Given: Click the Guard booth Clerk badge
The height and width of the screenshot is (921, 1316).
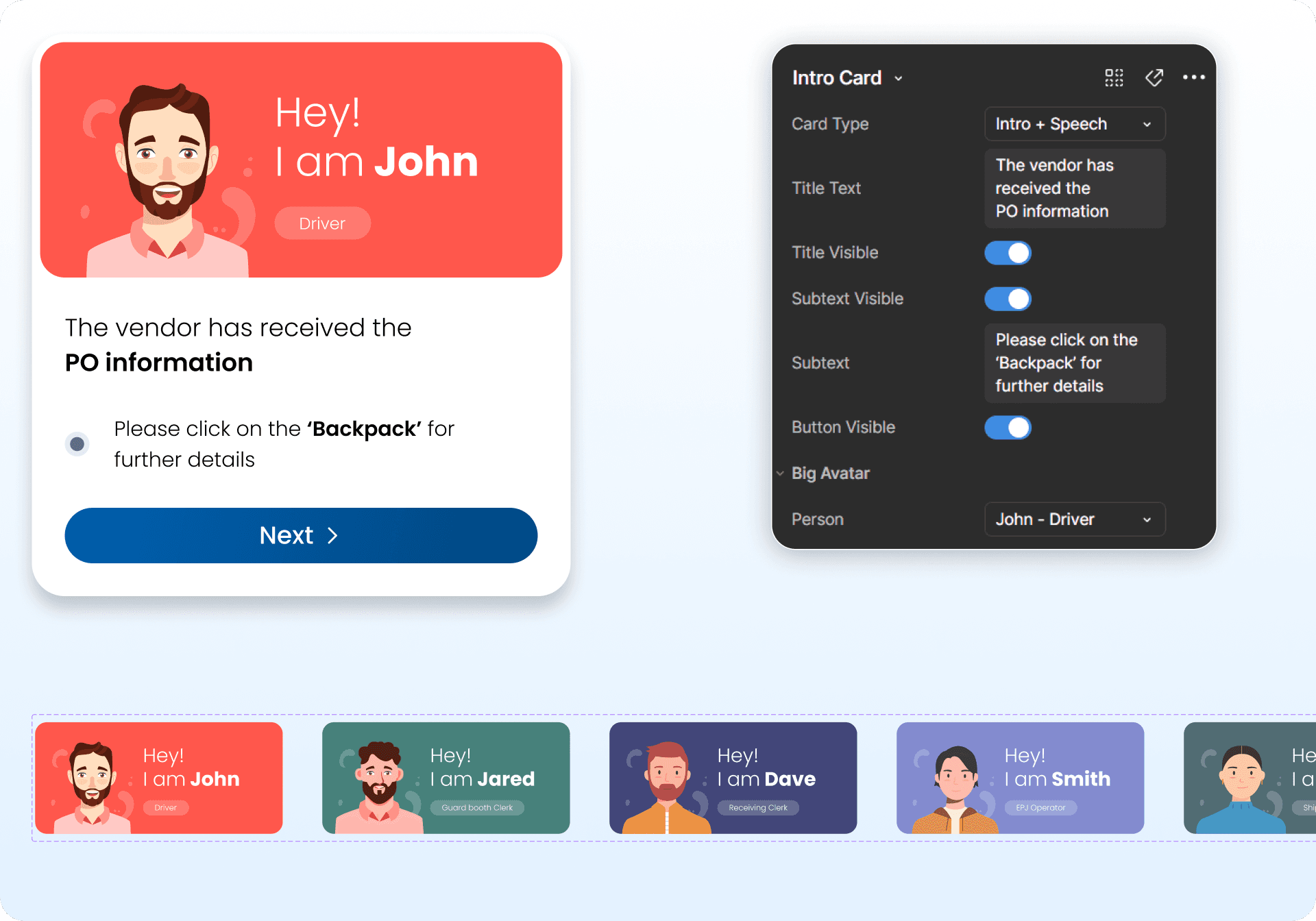Looking at the screenshot, I should [x=477, y=808].
